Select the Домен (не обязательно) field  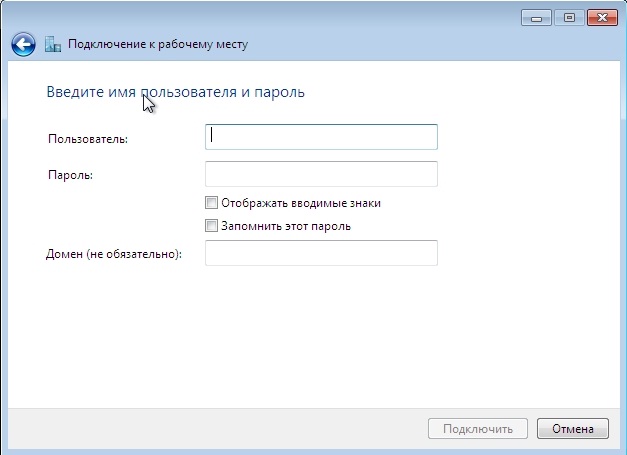coord(321,253)
